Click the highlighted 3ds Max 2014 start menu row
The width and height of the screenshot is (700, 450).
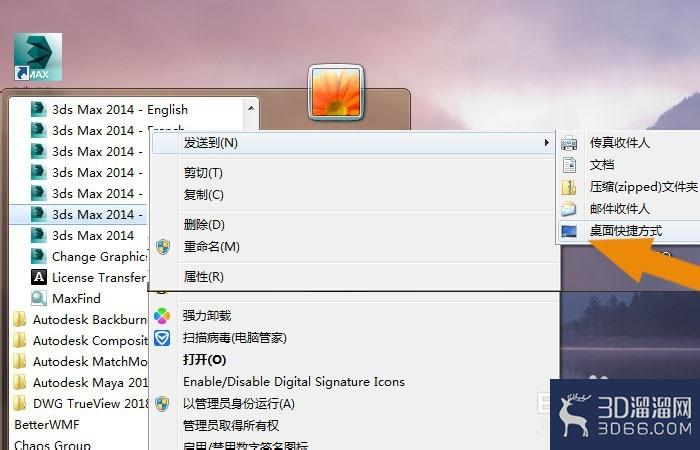pos(78,215)
